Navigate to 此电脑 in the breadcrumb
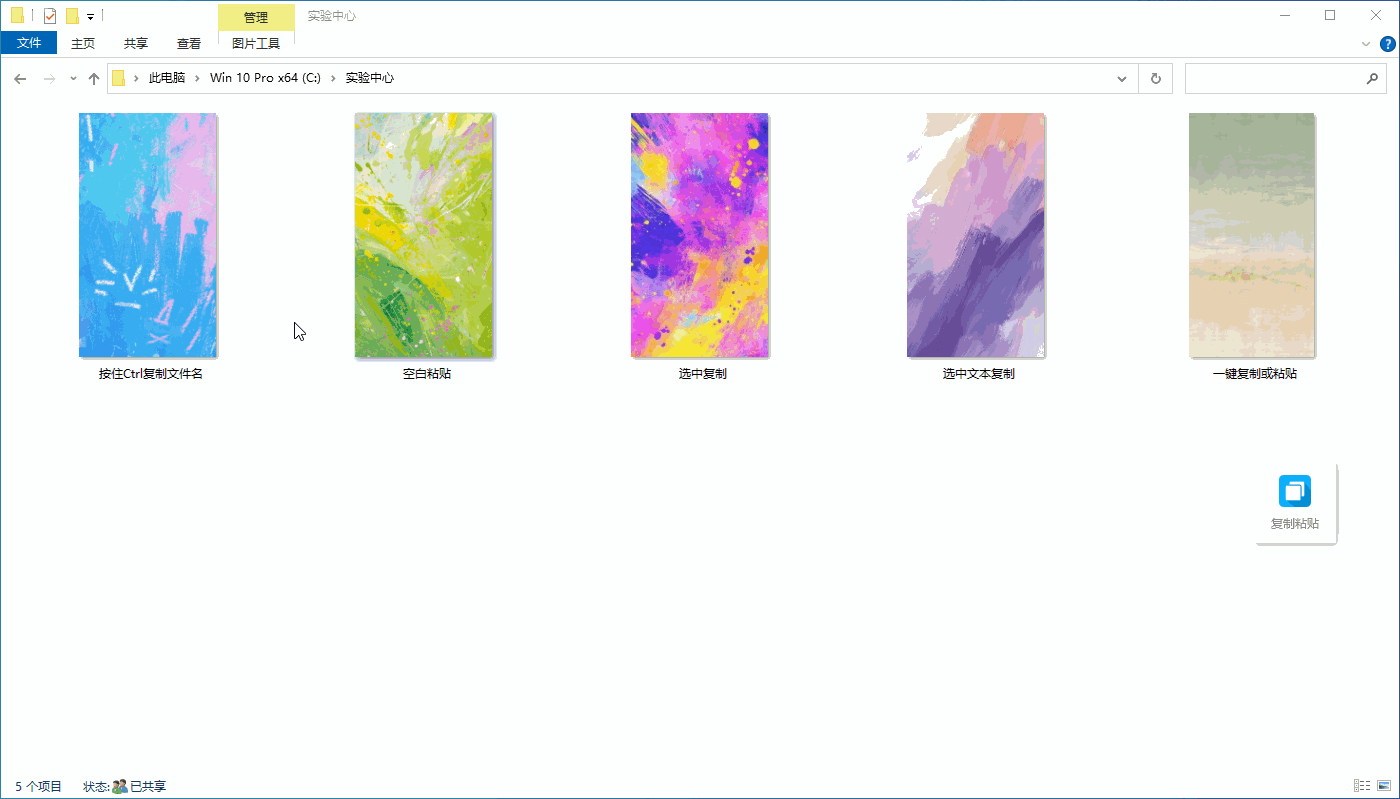 click(x=167, y=78)
